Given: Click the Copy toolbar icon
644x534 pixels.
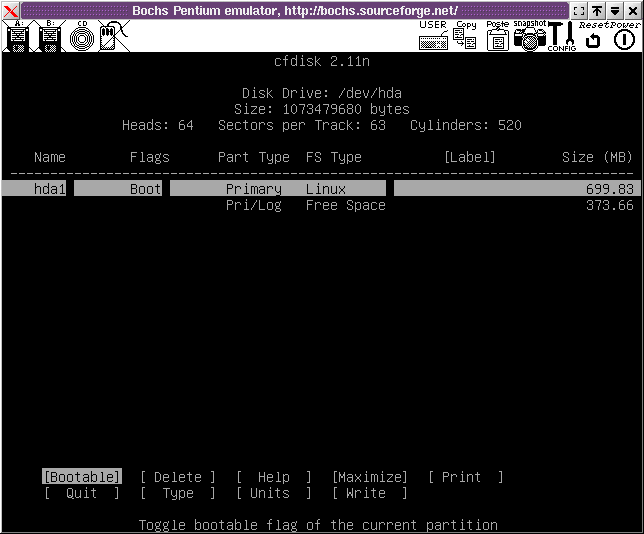Looking at the screenshot, I should (x=465, y=37).
